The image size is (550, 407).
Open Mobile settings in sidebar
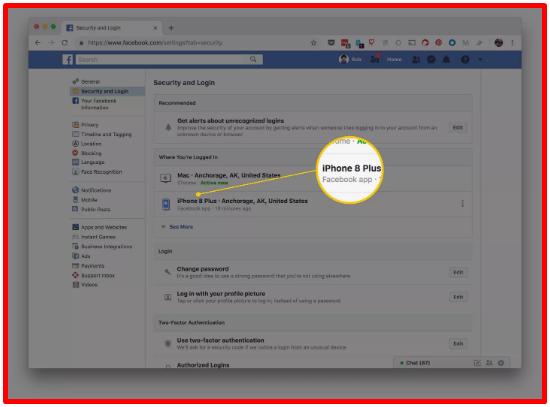click(85, 200)
